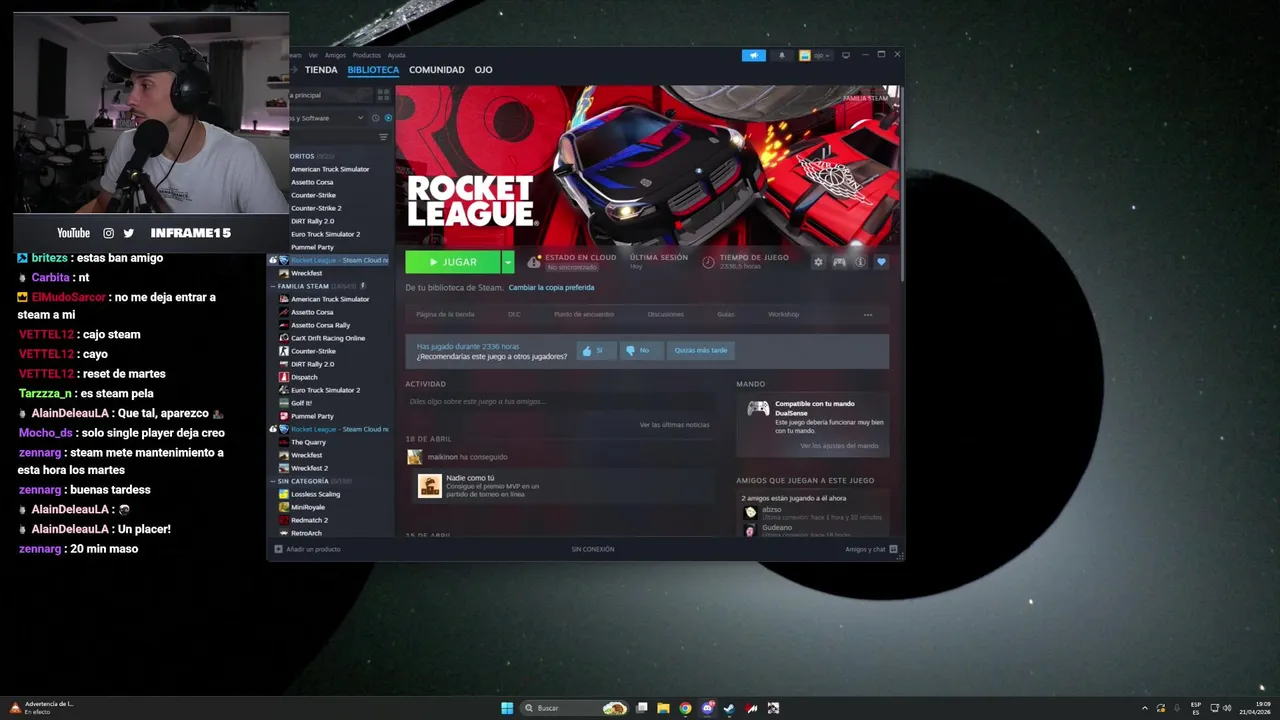Viewport: 1280px width, 720px height.
Task: Open the Workshop tab
Action: 783,314
